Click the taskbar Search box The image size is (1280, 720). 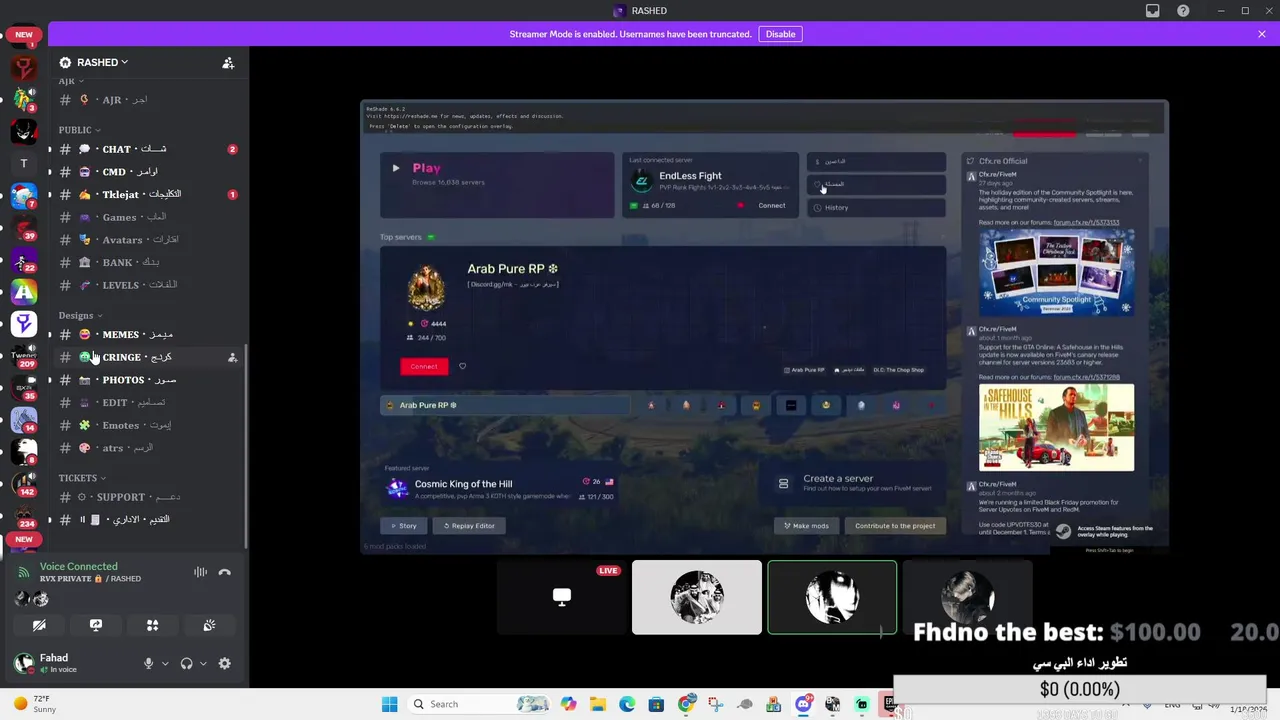pos(479,704)
